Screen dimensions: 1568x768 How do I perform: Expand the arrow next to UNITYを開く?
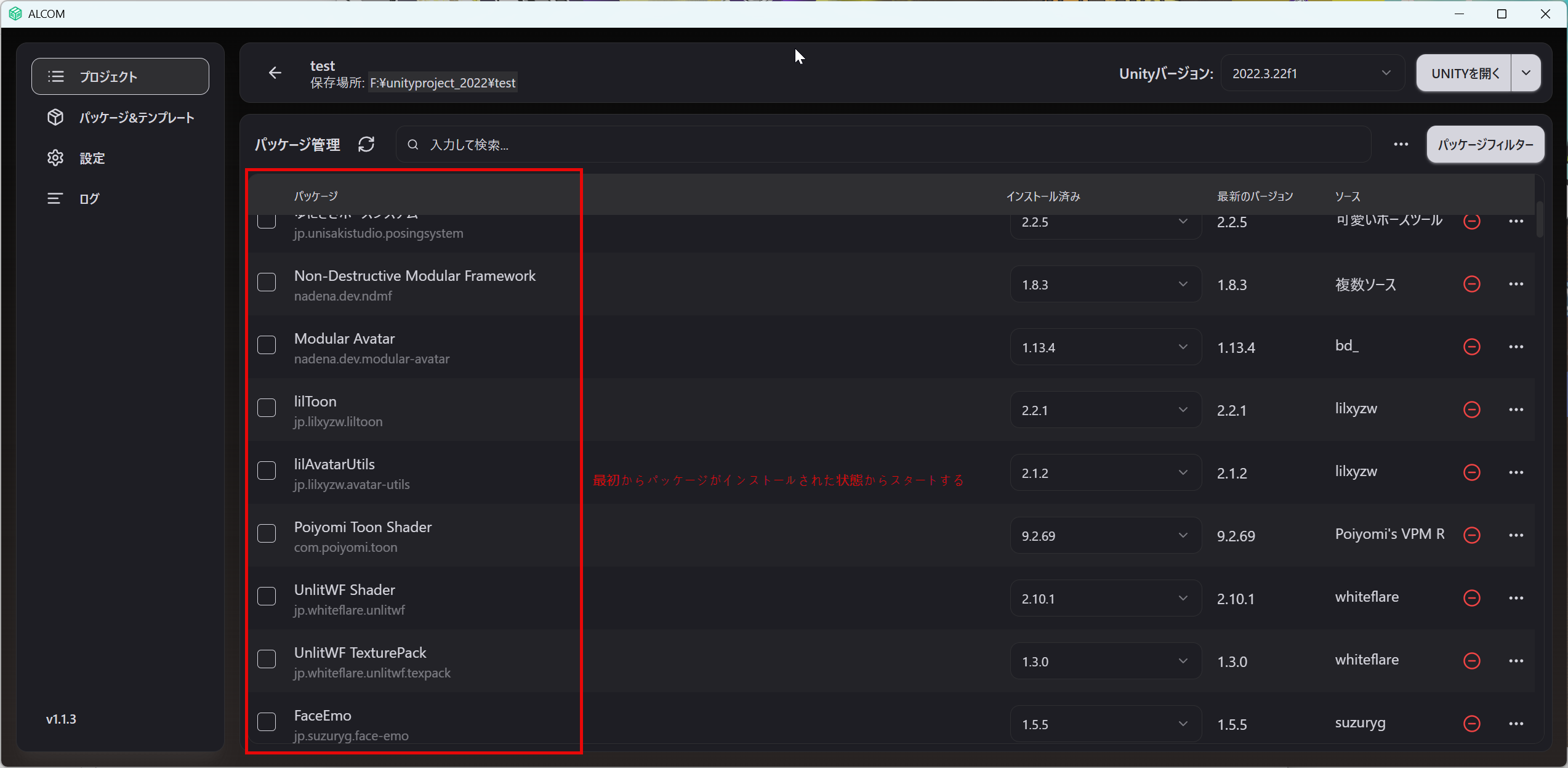pos(1526,73)
